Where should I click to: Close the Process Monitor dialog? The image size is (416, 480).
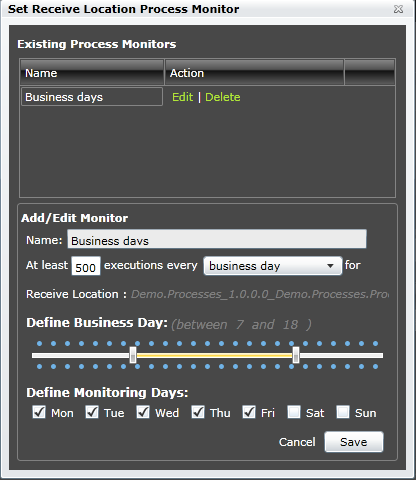click(398, 9)
